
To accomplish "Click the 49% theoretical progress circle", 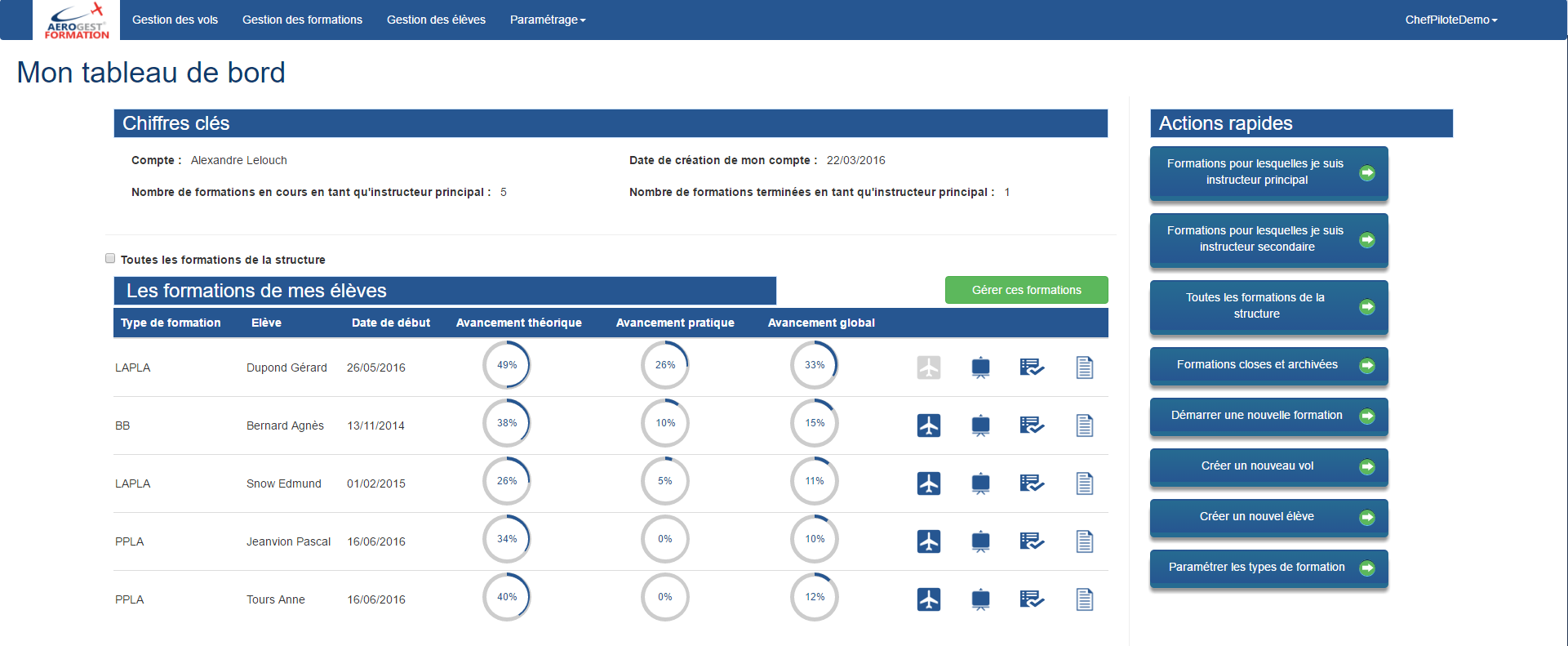I will point(507,365).
